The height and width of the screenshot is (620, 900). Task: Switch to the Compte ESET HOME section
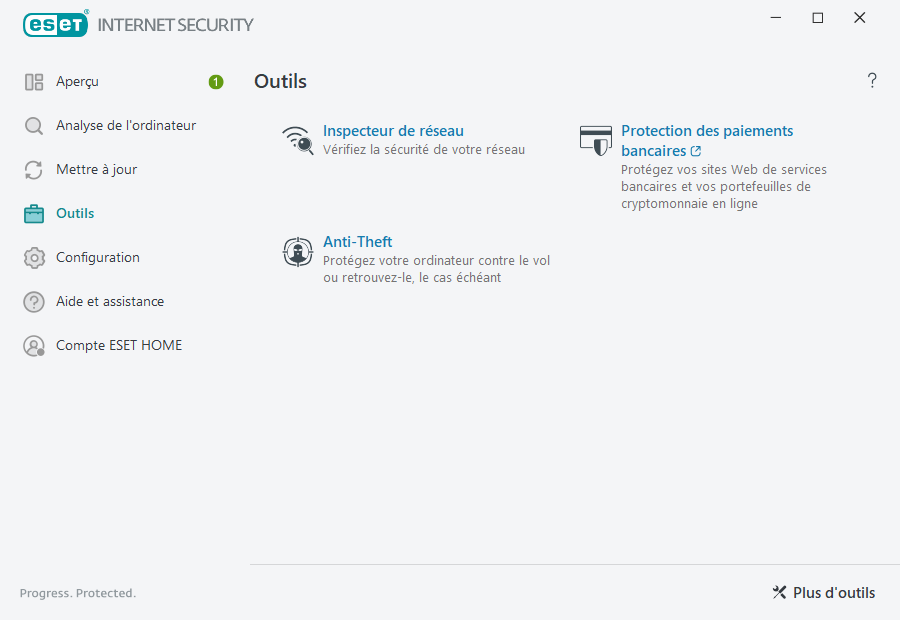pos(119,345)
